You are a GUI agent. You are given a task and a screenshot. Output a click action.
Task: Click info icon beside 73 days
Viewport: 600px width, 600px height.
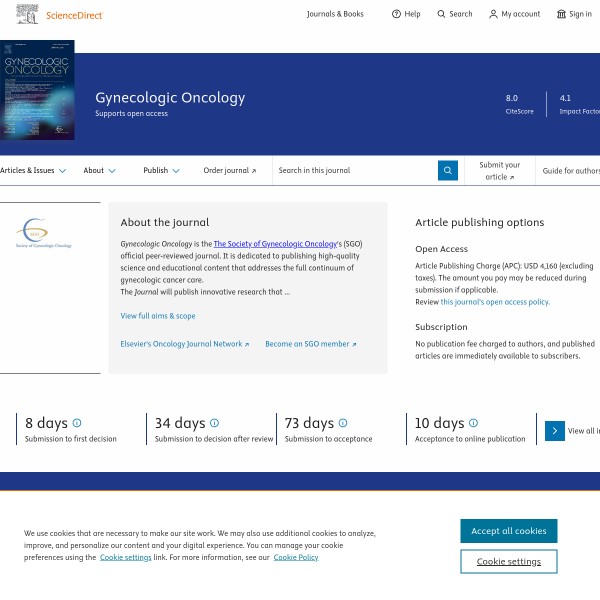click(343, 423)
